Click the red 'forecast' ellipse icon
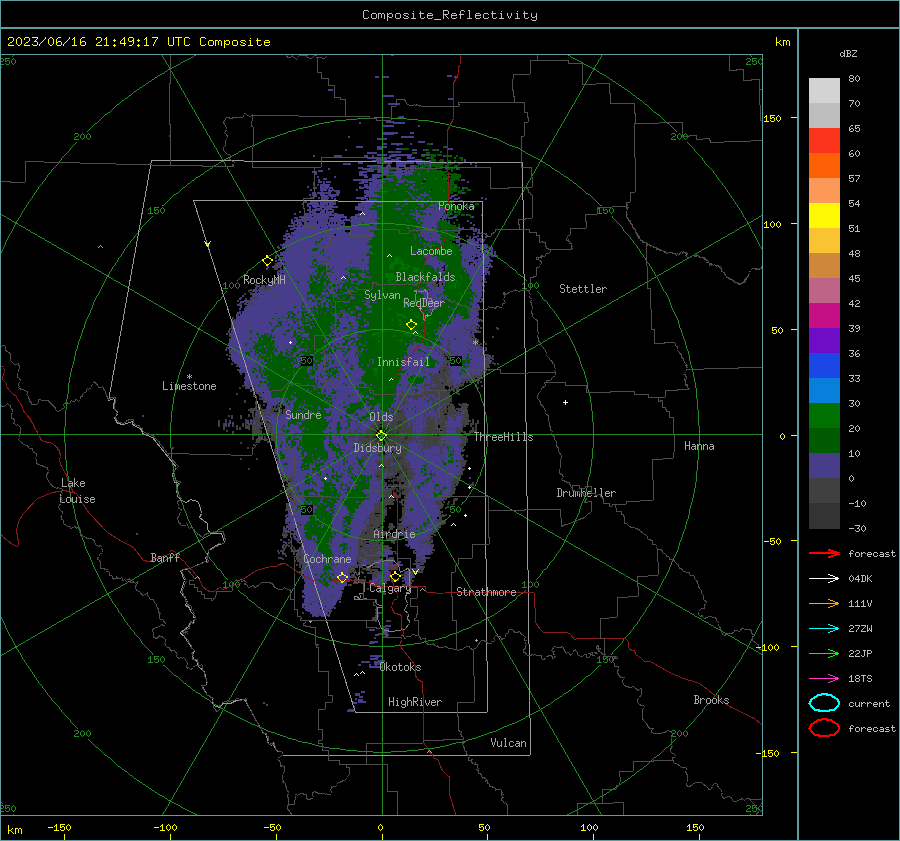 (824, 728)
